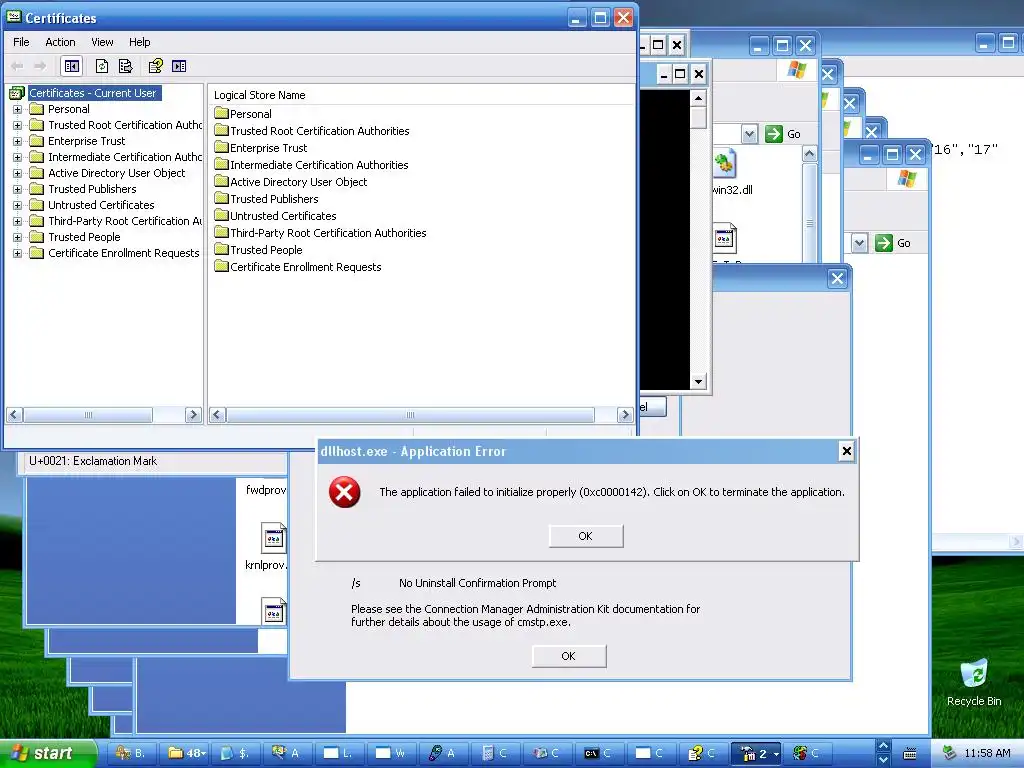Viewport: 1024px width, 768px height.
Task: Click the on-screen keyboard tray icon
Action: pos(910,754)
